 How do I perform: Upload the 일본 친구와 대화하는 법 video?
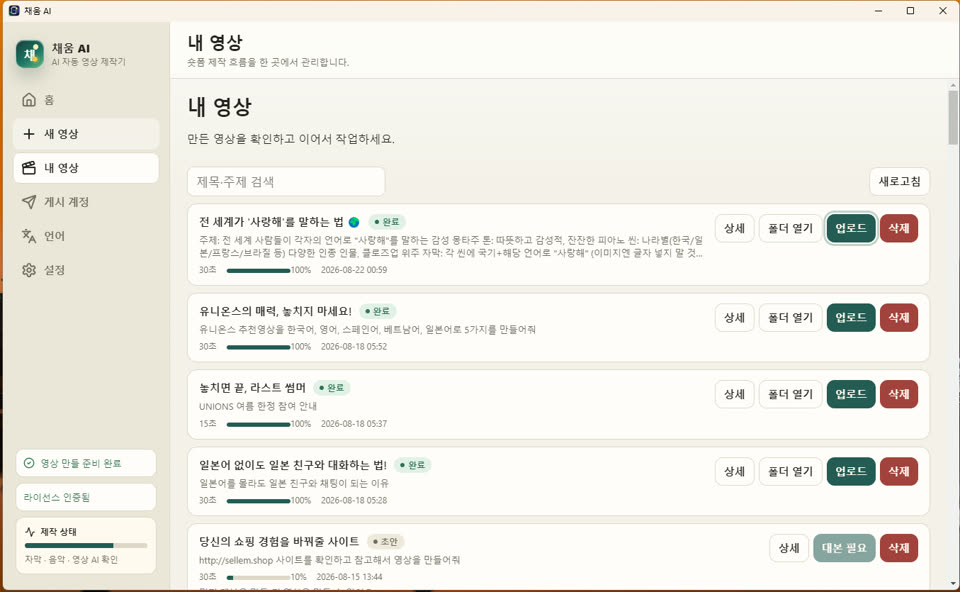851,471
